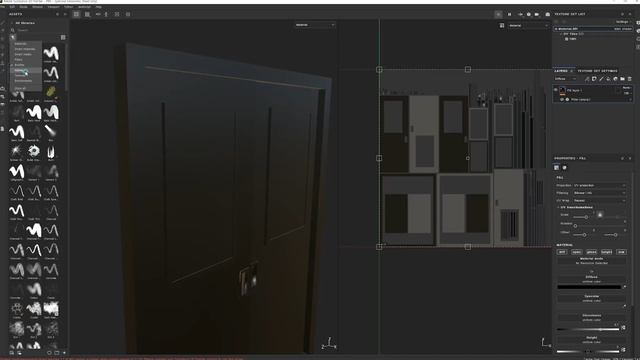Open the Diffuse channel dropdown in Layers

point(566,79)
